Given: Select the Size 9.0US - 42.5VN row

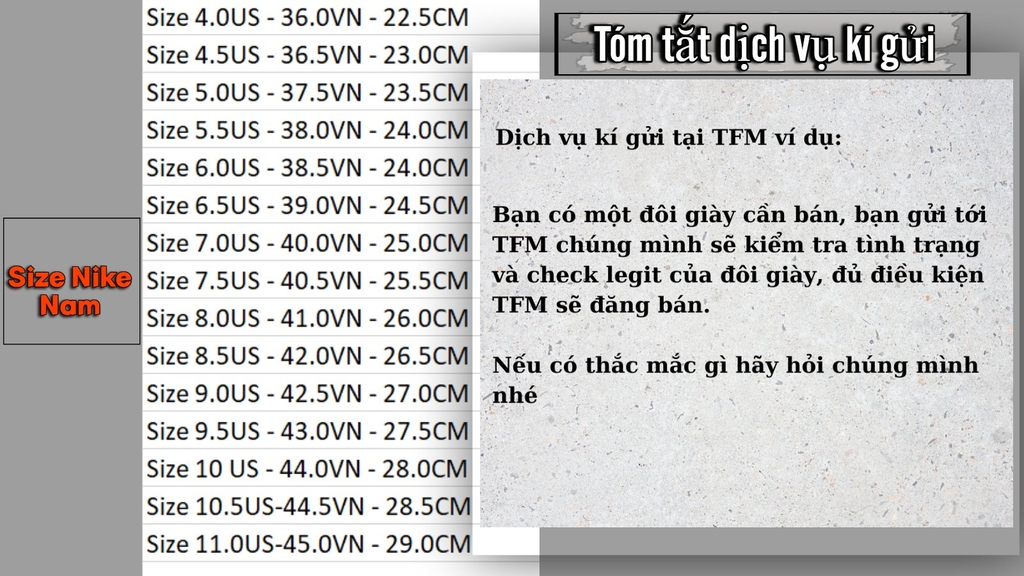Looking at the screenshot, I should pyautogui.click(x=307, y=393).
